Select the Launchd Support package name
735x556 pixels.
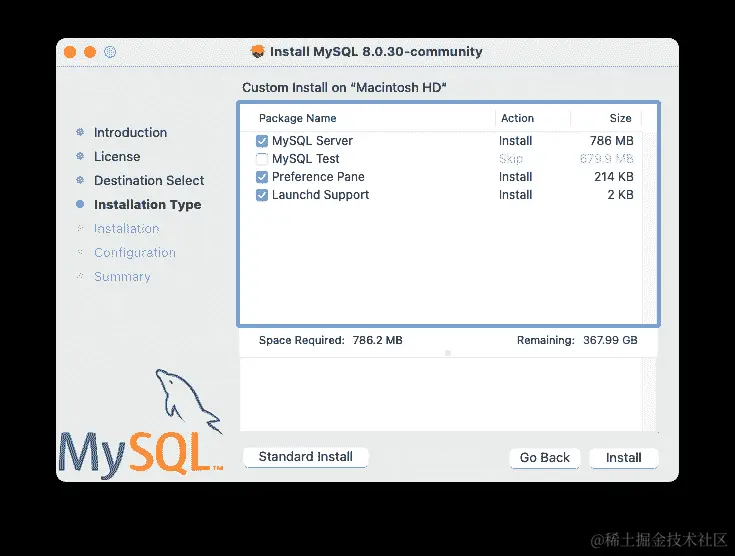pyautogui.click(x=321, y=195)
